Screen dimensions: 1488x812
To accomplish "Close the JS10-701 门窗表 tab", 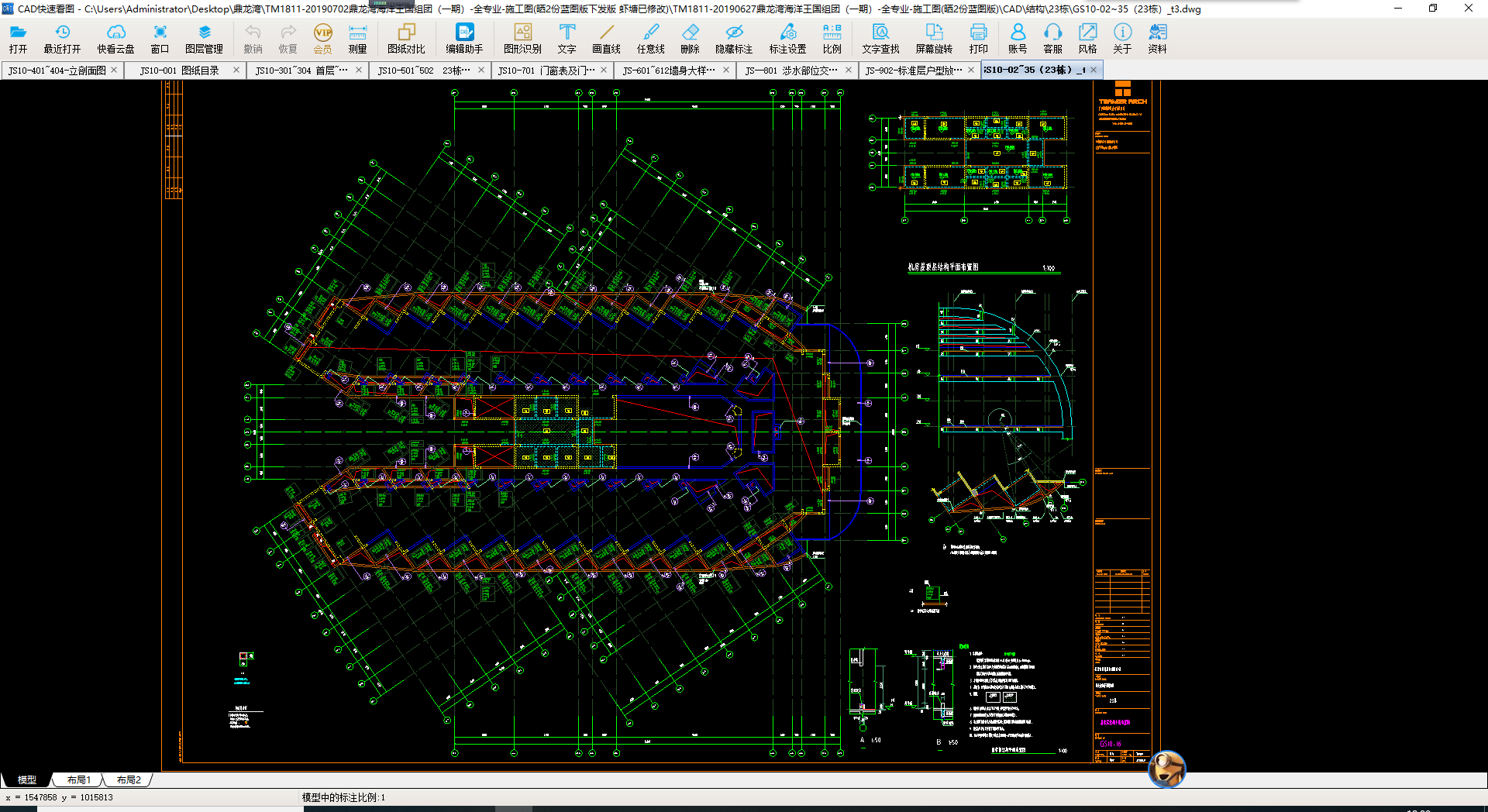I will point(604,70).
